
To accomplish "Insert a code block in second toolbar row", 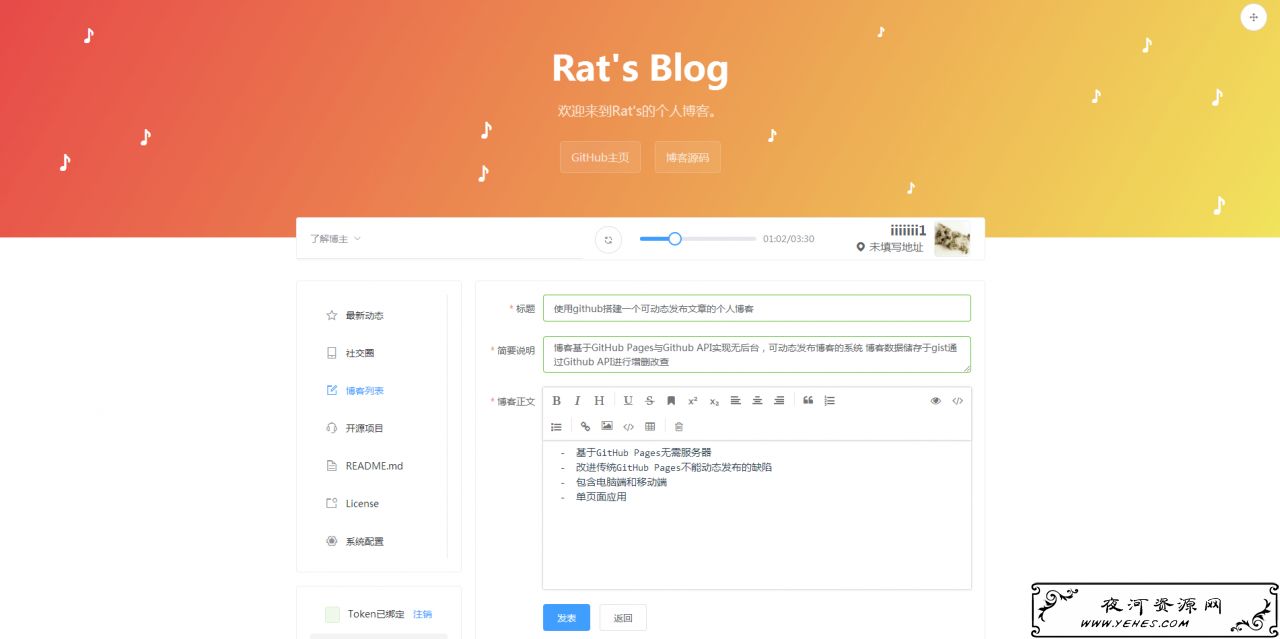I will coord(628,427).
